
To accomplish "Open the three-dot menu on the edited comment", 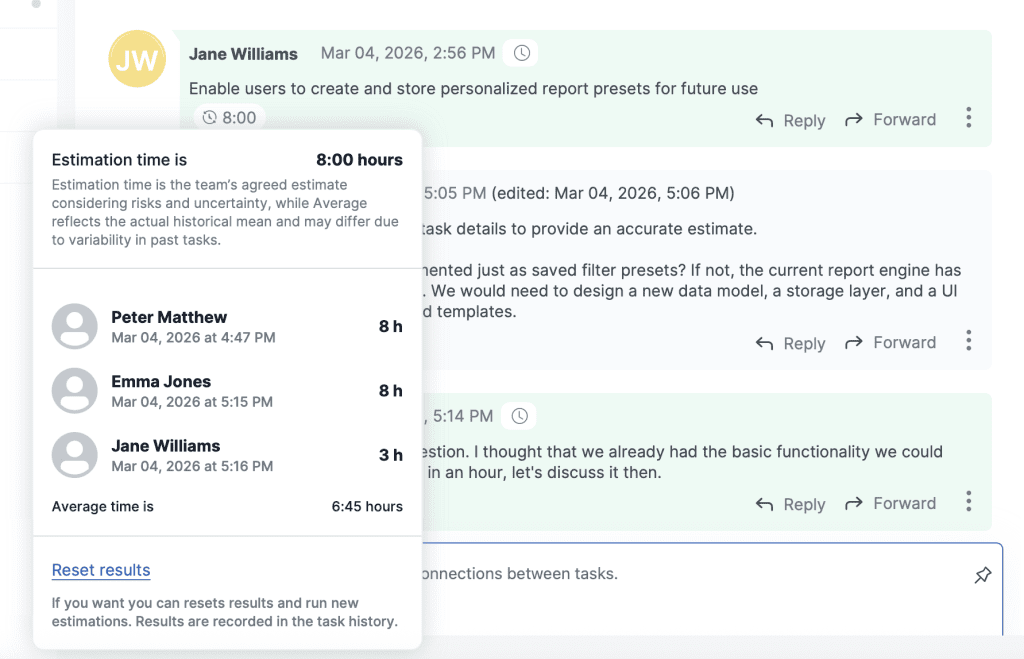I will [968, 340].
